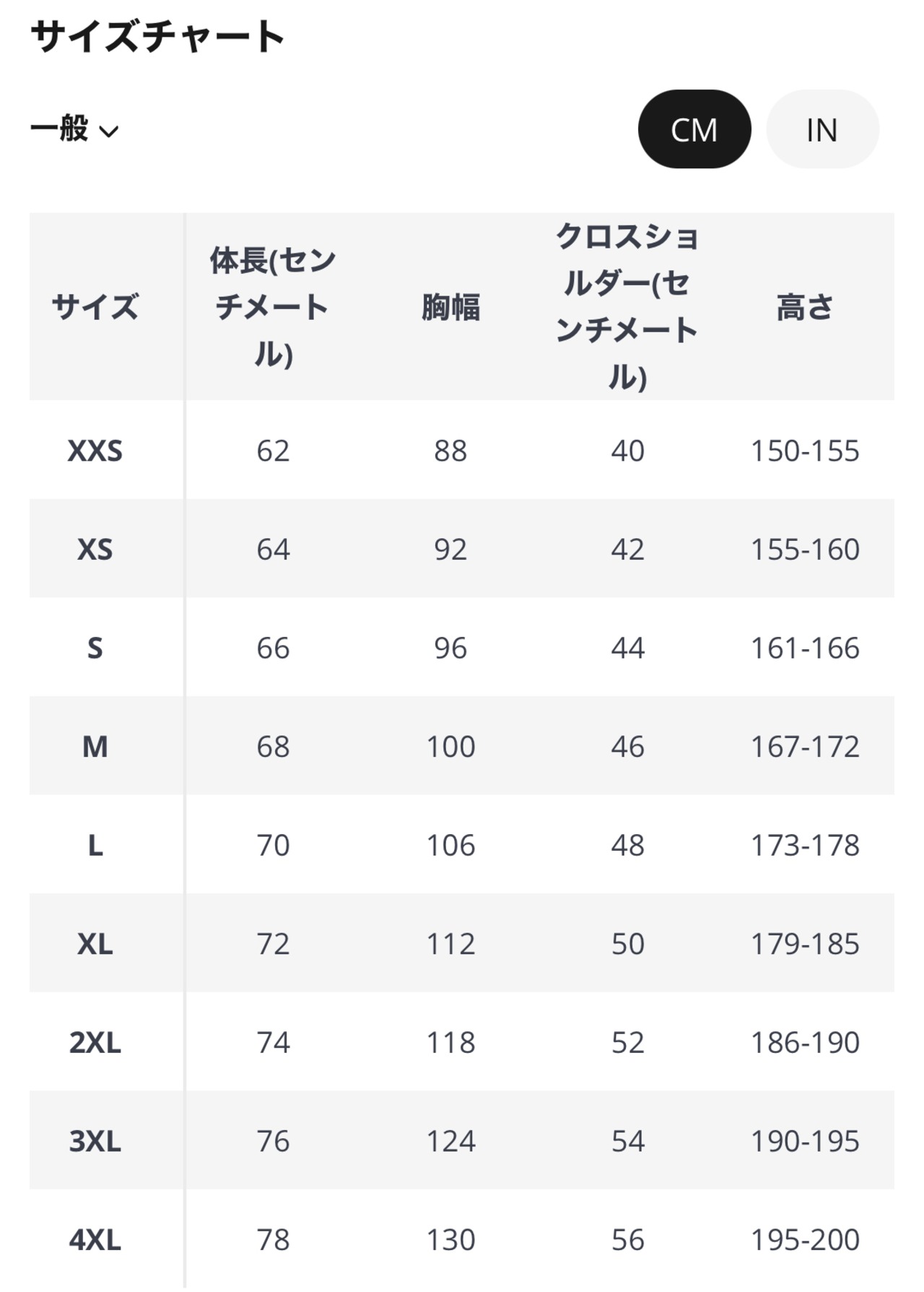Viewport: 924px width, 1292px height.
Task: Switch units to IN
Action: point(821,129)
